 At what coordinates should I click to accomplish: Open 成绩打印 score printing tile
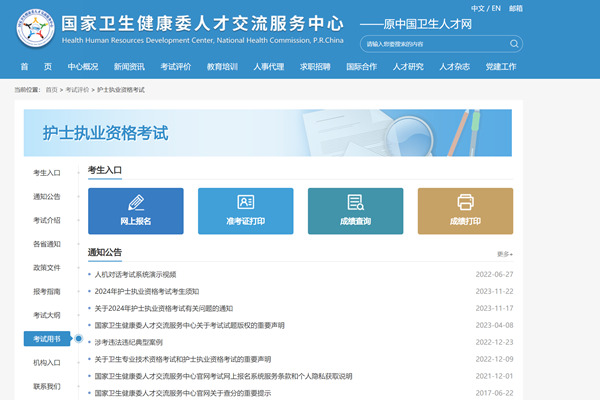[465, 210]
